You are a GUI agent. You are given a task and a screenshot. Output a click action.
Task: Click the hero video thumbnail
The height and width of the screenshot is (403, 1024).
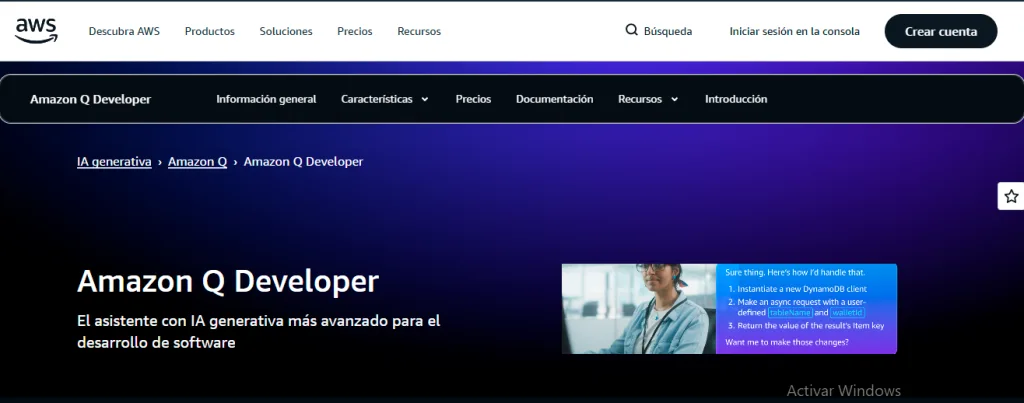729,309
